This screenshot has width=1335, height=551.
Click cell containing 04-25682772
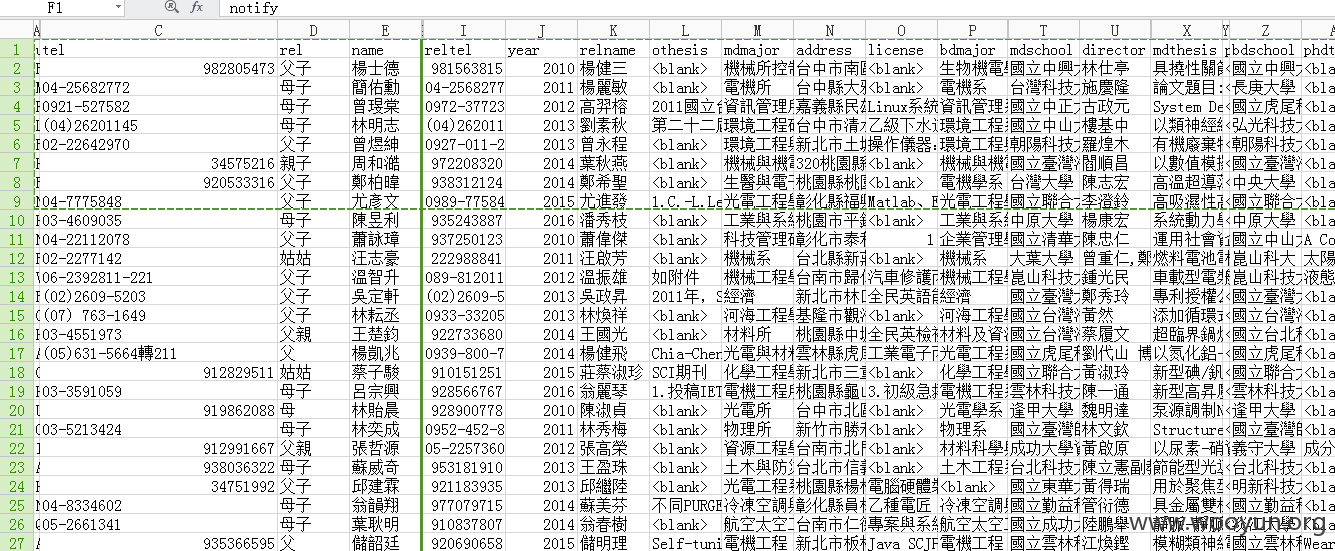tap(158, 87)
